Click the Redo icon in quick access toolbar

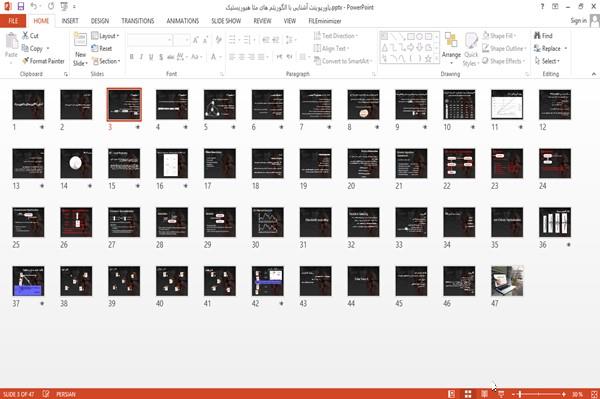[51, 6]
